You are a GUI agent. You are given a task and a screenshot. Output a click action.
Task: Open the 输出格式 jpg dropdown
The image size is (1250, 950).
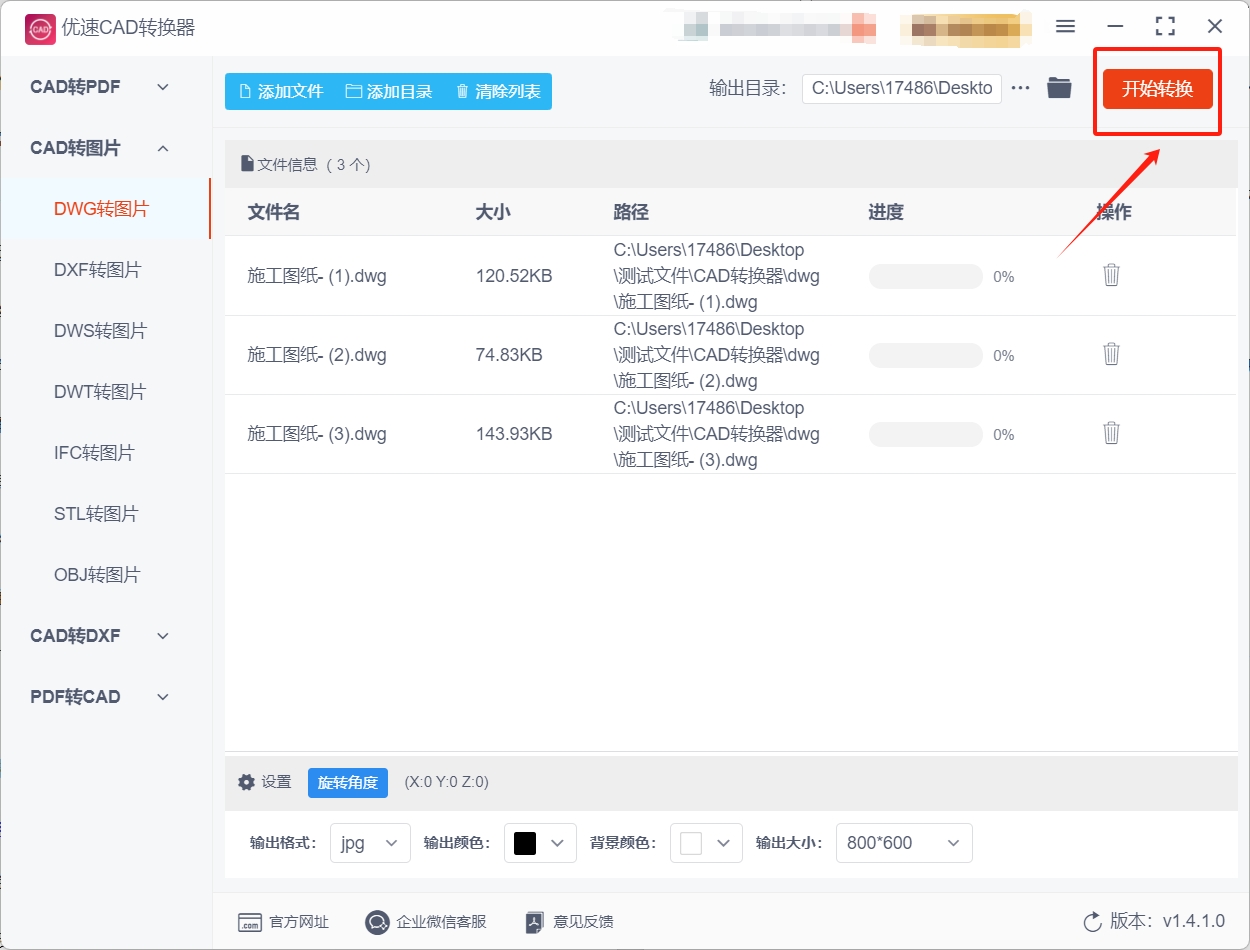370,843
